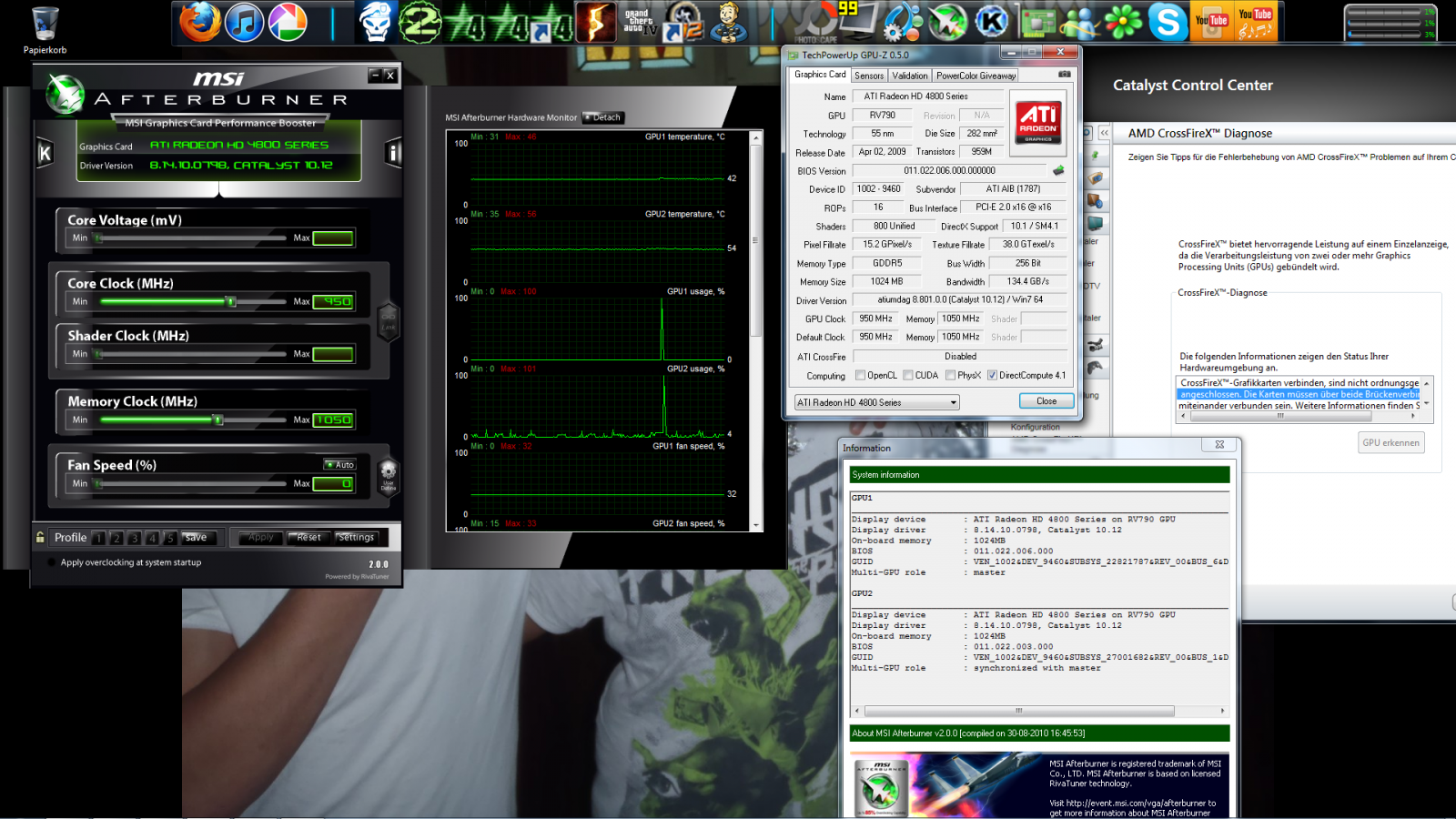The height and width of the screenshot is (819, 1456).
Task: Click the BIOS Version 011.022.006.000.000000 value
Action: pos(949,170)
